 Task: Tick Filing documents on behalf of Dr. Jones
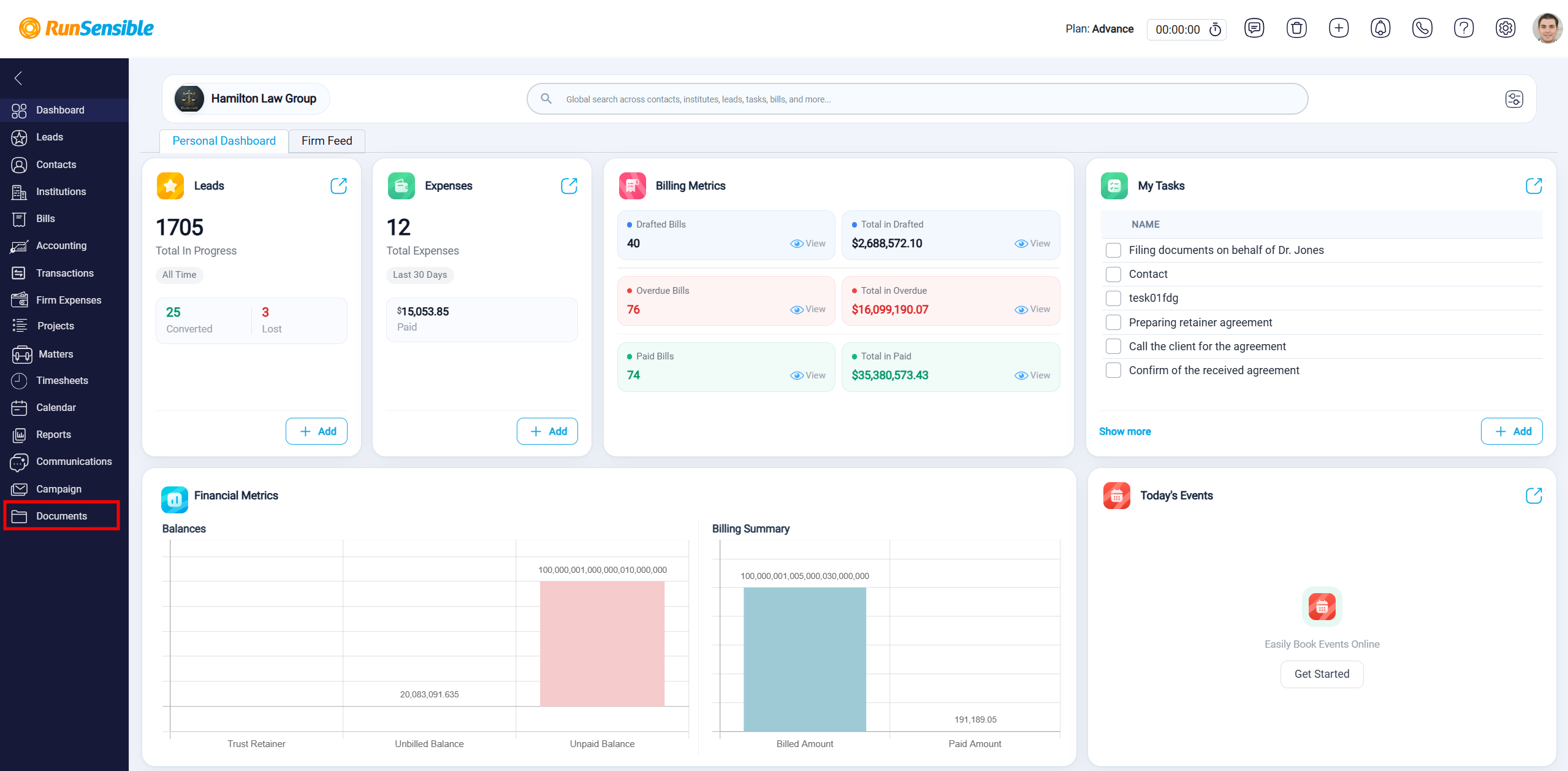click(1113, 250)
